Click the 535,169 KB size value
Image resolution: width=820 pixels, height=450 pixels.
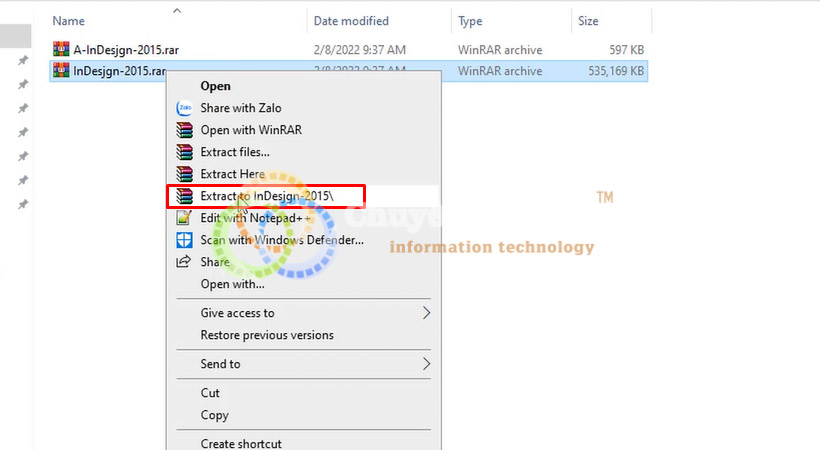coord(616,71)
